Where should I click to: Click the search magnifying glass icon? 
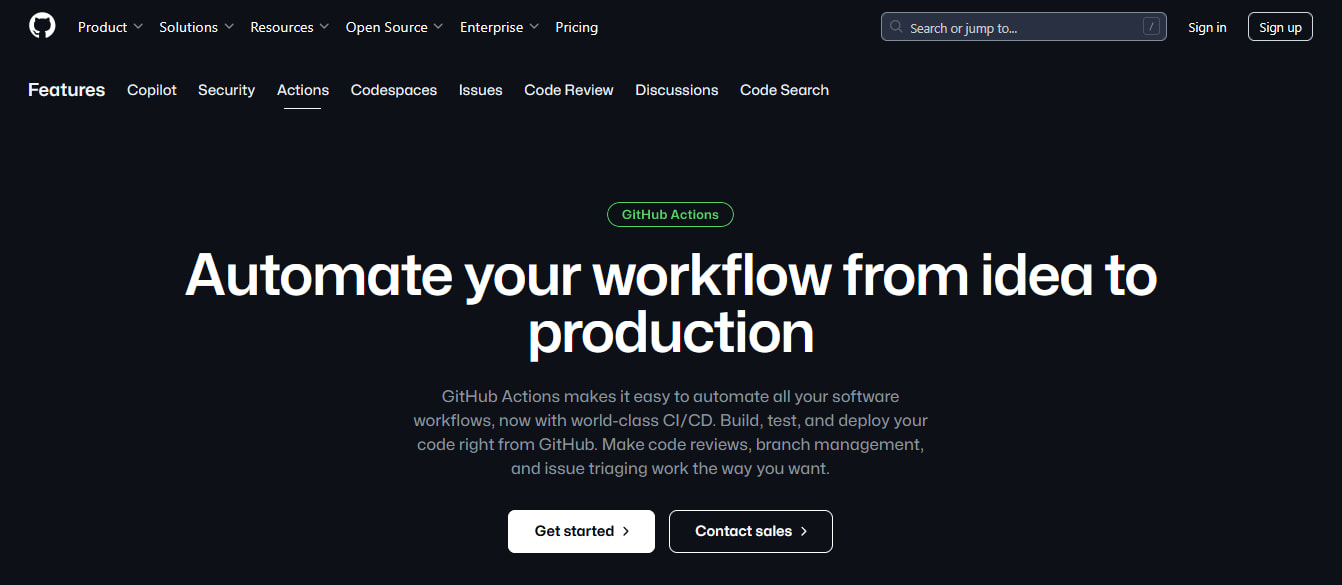click(896, 26)
